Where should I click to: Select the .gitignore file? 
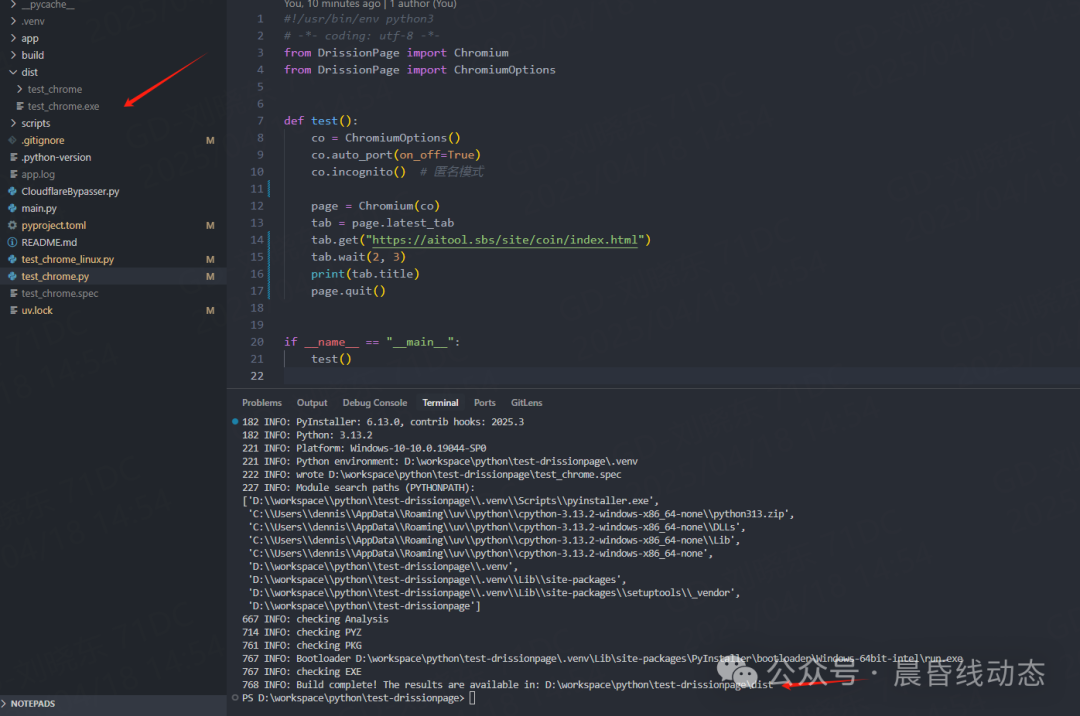42,140
